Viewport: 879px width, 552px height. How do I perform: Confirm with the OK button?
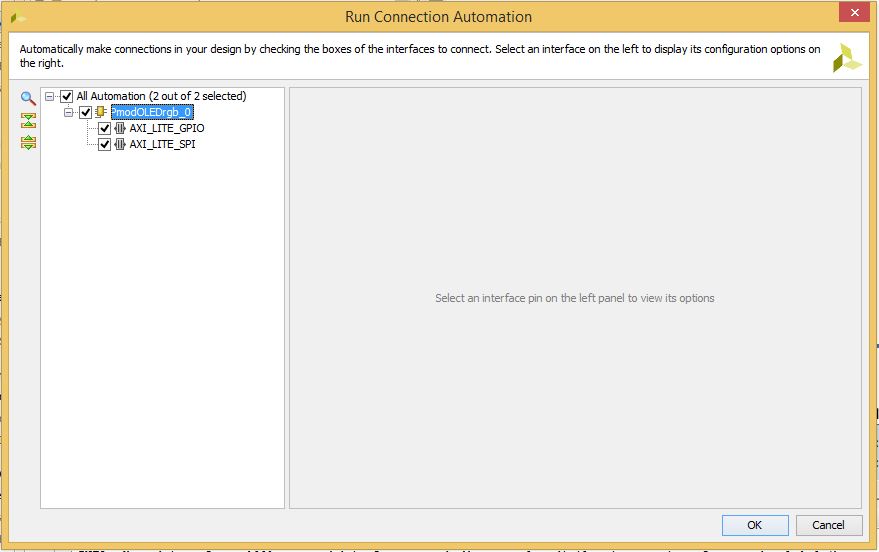tap(755, 525)
